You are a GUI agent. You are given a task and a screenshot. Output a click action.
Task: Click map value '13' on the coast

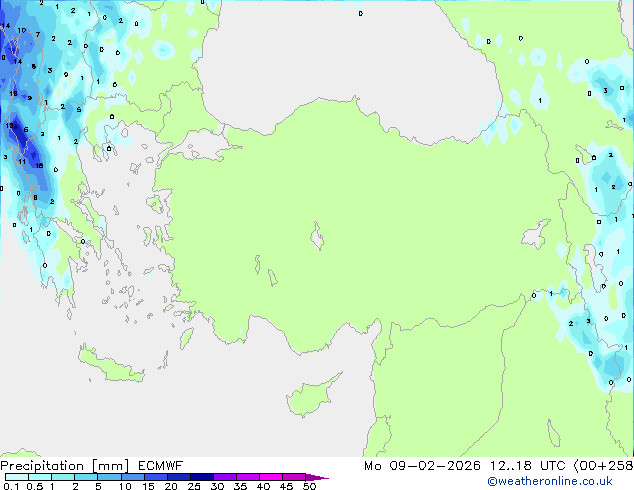9,126
